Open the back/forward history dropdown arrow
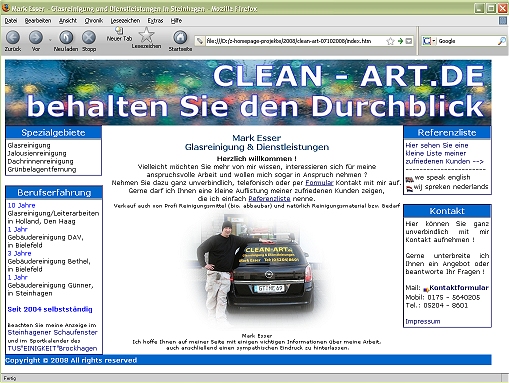Screen dimensions: 509x383 (x=50, y=40)
